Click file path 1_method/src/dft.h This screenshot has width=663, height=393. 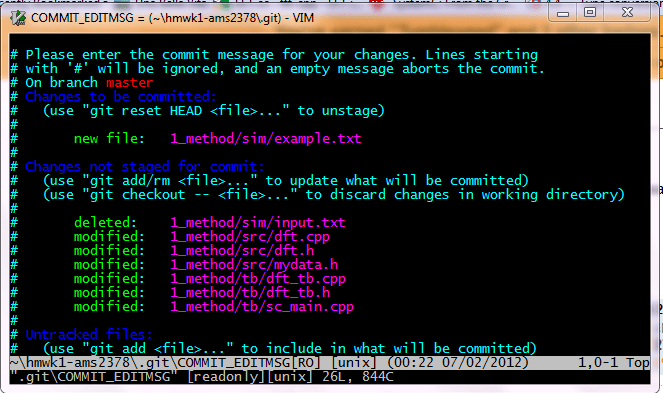point(242,251)
